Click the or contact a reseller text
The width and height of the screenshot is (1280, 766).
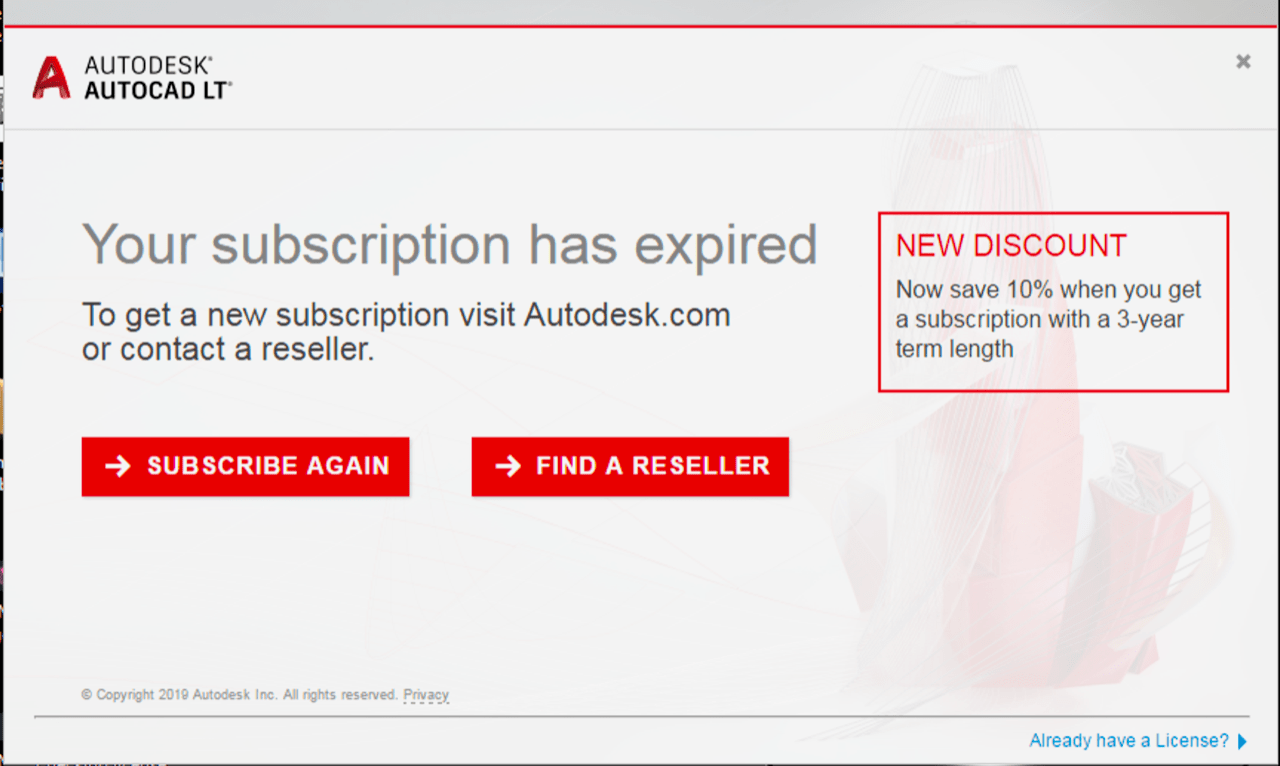[228, 350]
